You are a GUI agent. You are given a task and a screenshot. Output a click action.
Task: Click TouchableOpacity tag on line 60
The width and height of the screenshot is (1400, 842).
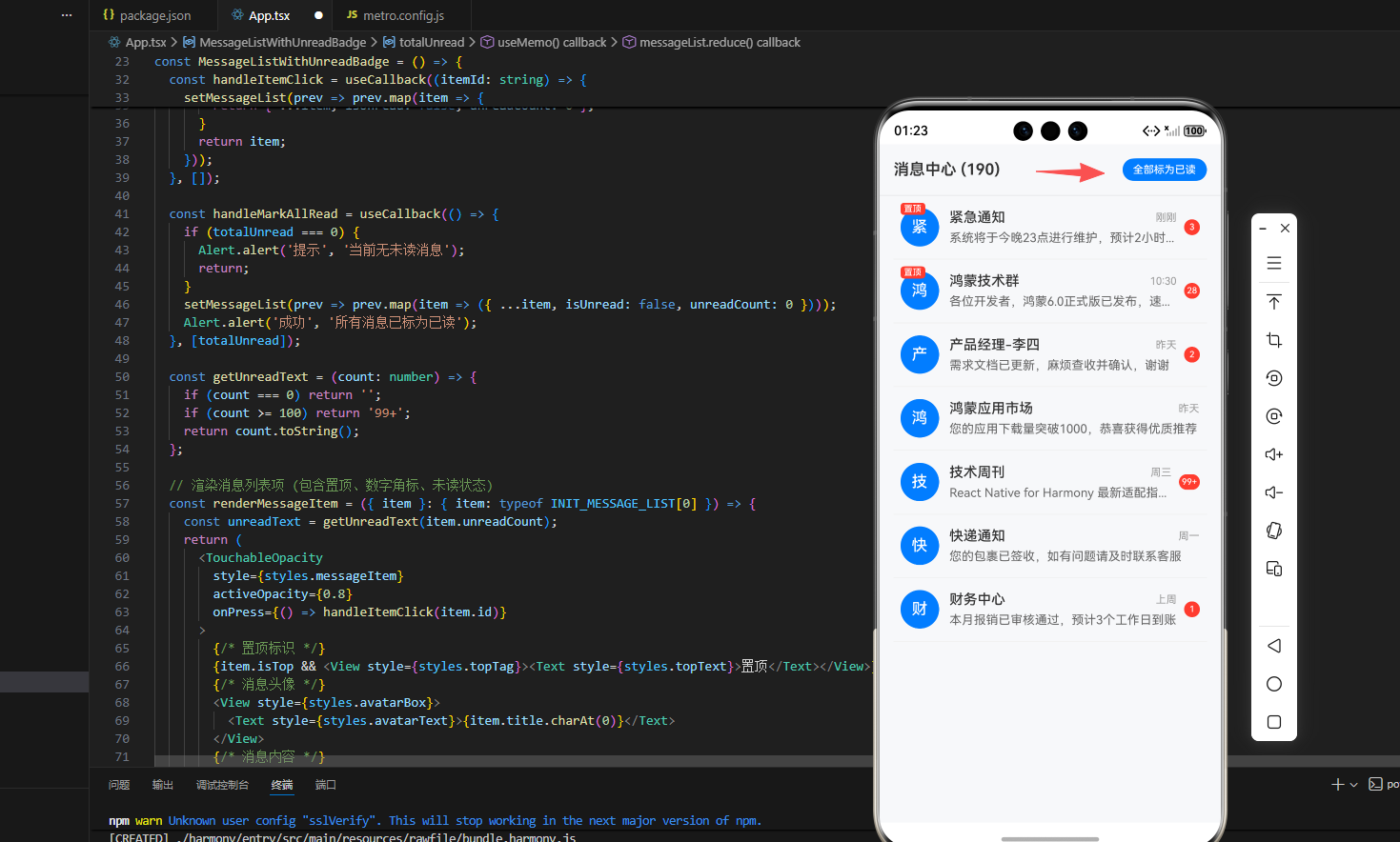[264, 558]
